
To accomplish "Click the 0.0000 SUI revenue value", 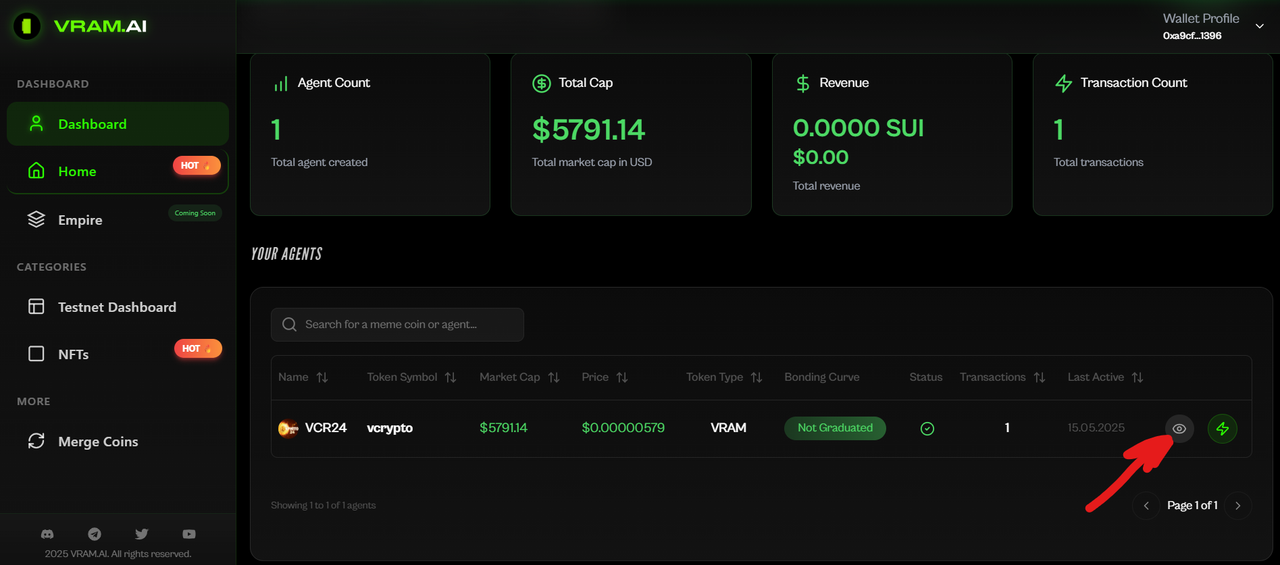I will tap(858, 128).
